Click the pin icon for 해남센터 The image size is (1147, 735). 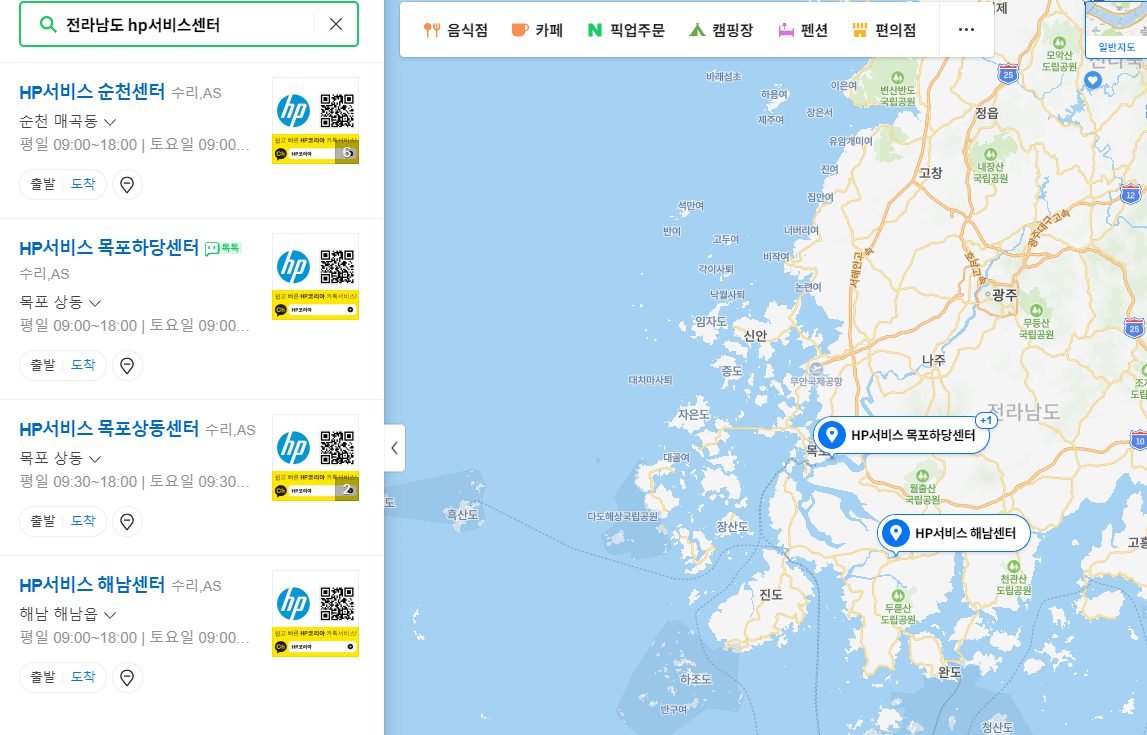pos(127,677)
